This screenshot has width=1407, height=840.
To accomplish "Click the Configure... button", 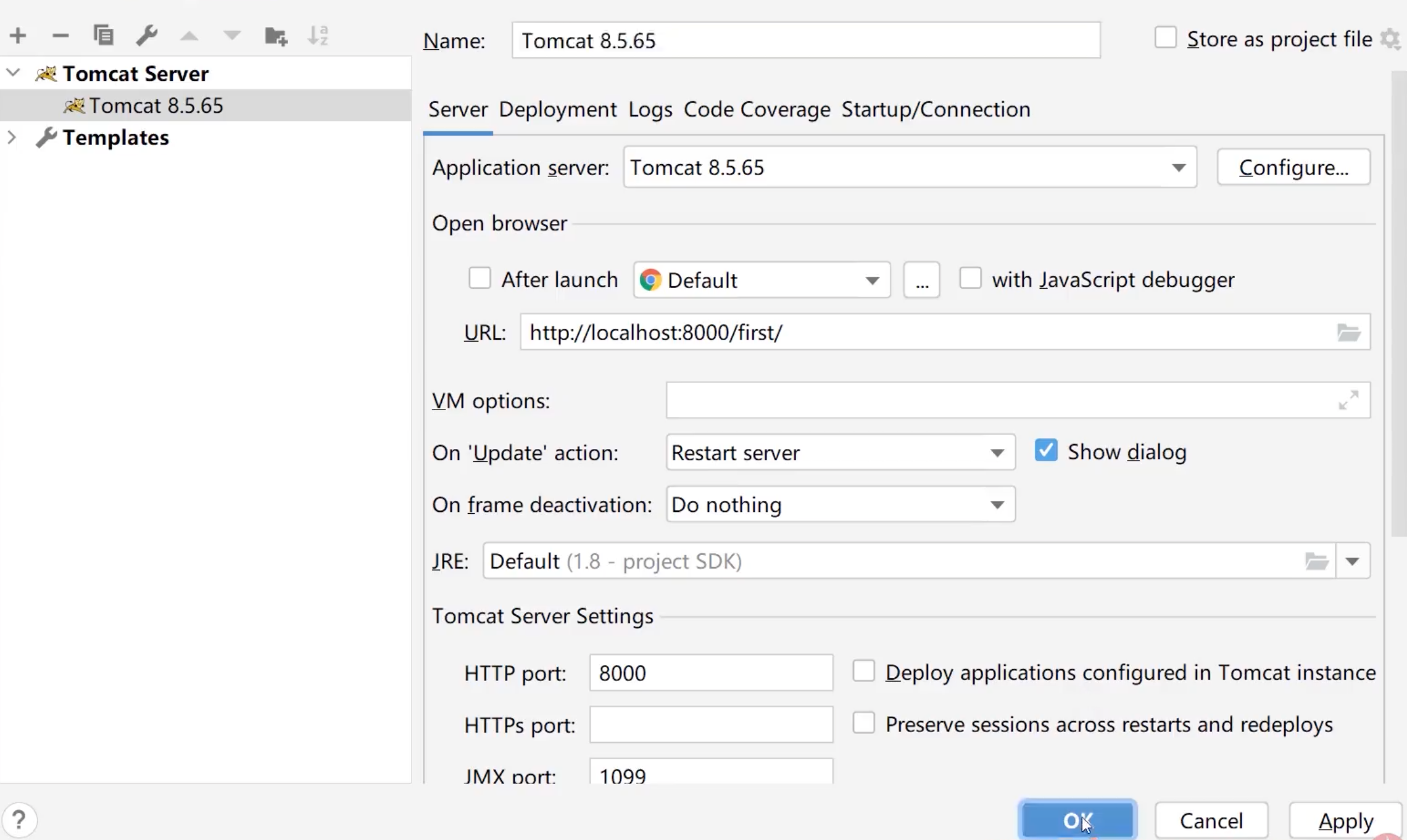I will pyautogui.click(x=1293, y=167).
